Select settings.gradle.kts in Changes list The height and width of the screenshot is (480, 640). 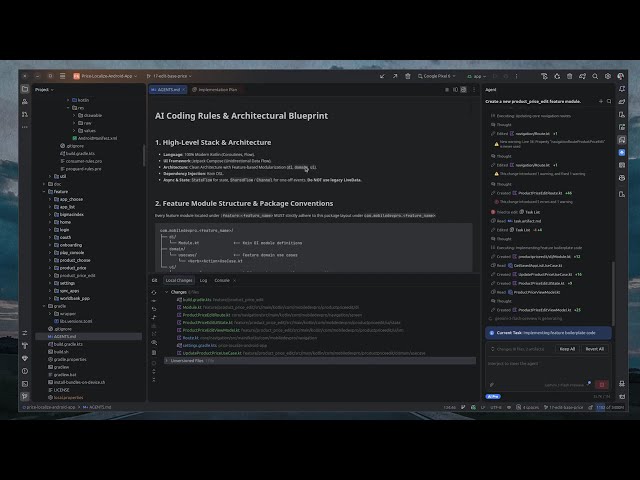200,345
